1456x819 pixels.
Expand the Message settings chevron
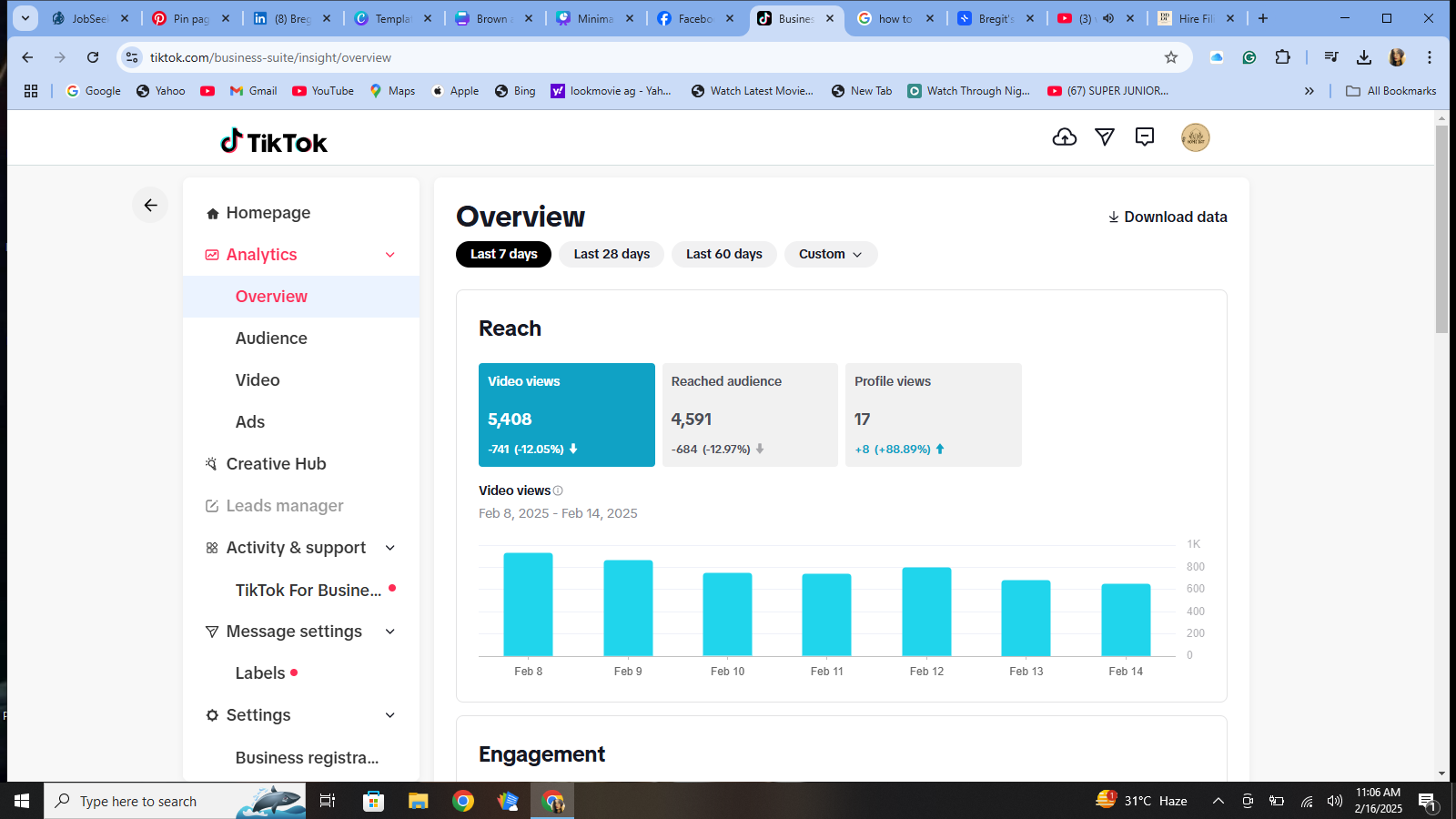tap(390, 632)
